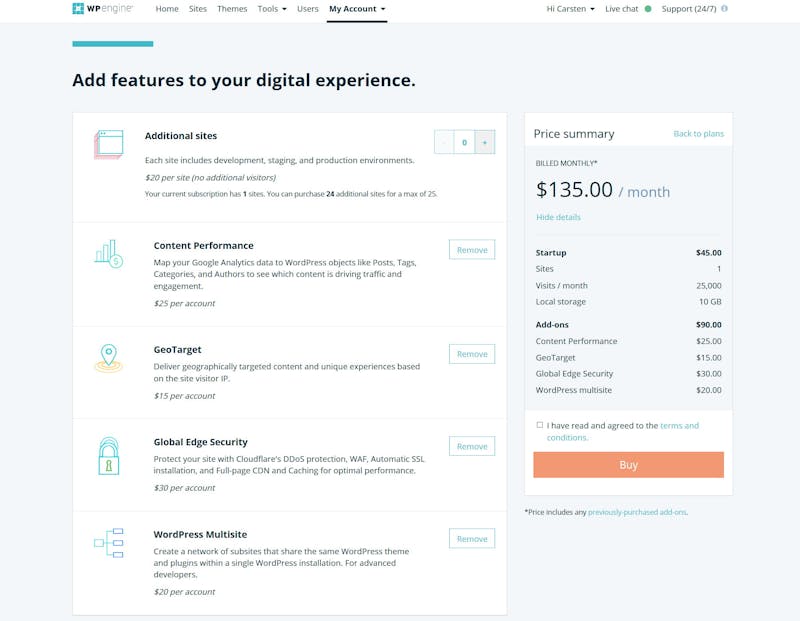The height and width of the screenshot is (621, 800).
Task: Open the Tools dropdown menu
Action: click(x=272, y=9)
